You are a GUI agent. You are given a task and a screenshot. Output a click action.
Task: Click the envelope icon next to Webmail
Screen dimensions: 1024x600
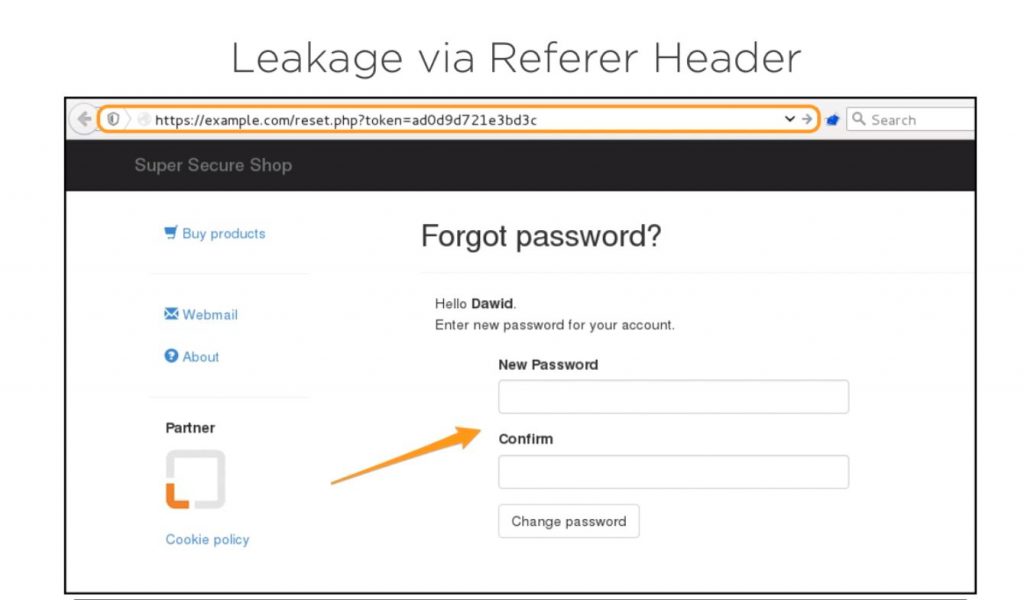click(172, 314)
